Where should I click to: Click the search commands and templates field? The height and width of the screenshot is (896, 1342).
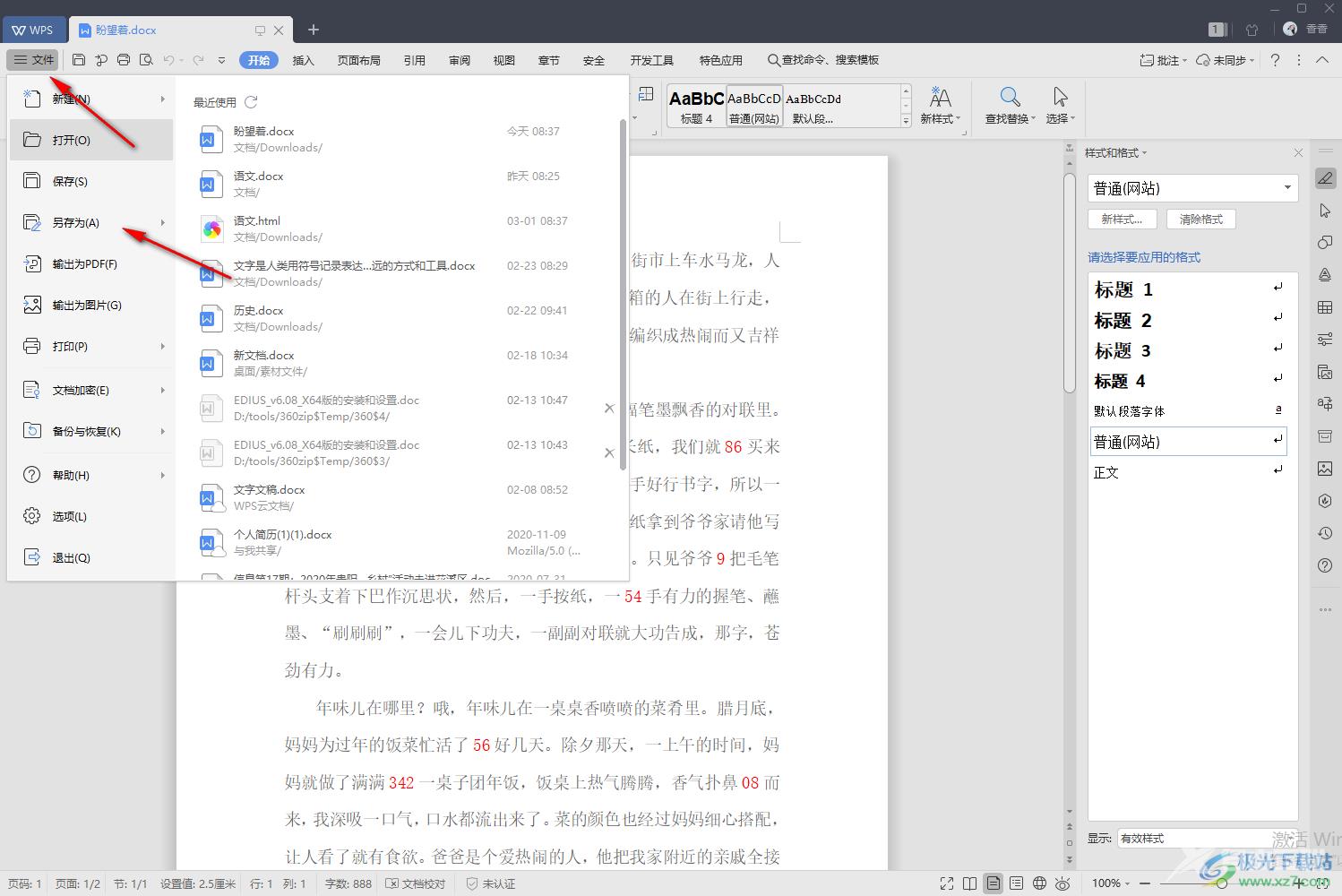823,60
